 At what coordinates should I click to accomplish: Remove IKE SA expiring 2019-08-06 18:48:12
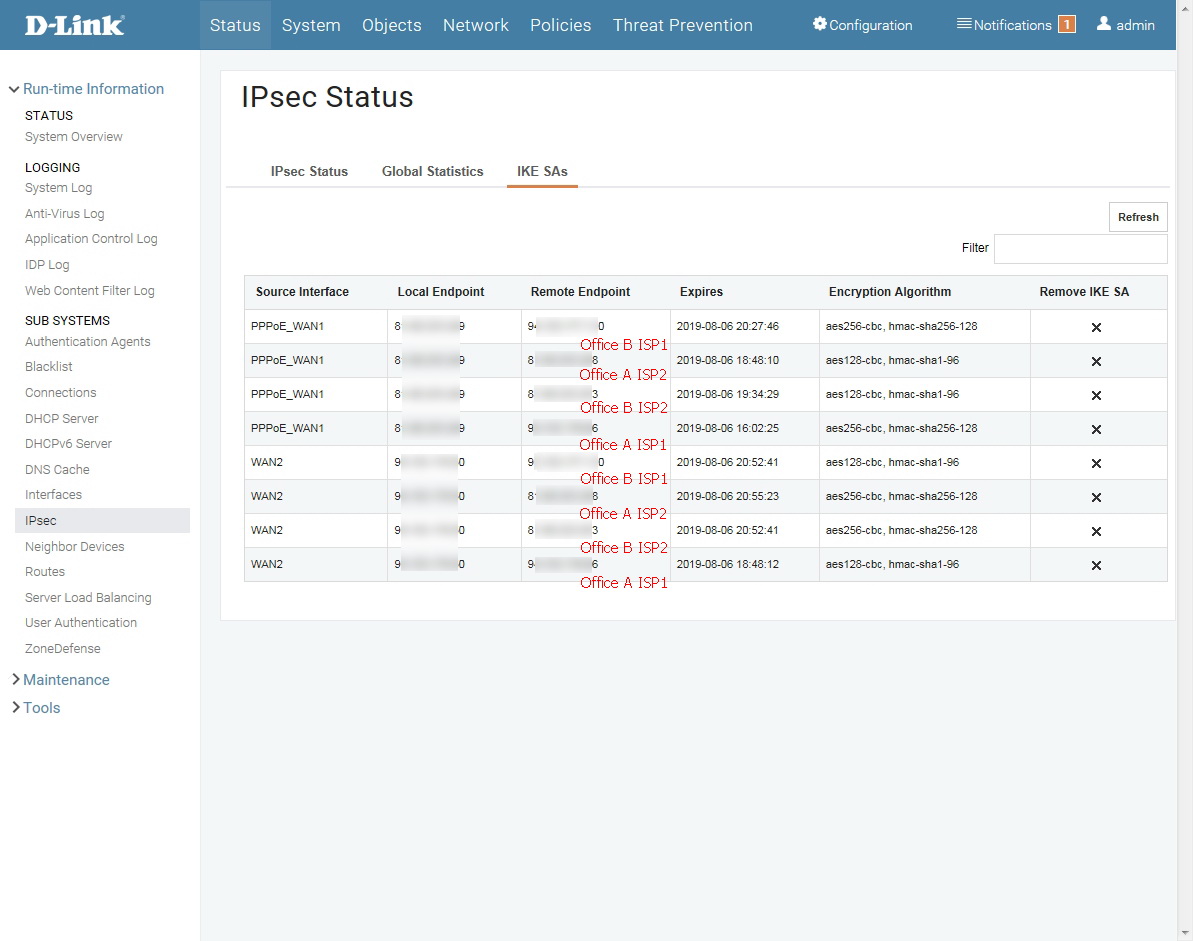pyautogui.click(x=1096, y=565)
